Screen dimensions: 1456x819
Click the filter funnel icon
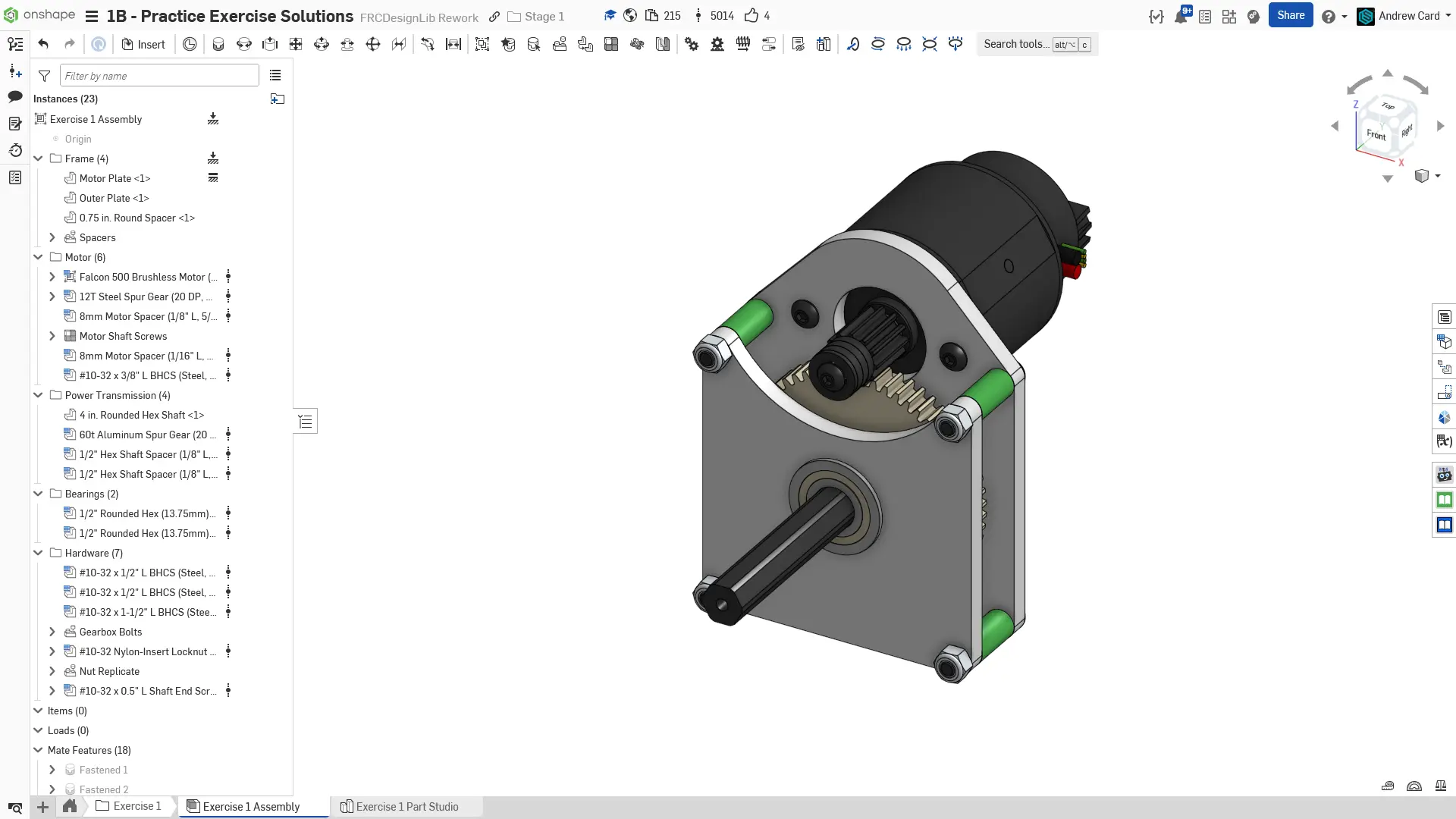[x=45, y=76]
